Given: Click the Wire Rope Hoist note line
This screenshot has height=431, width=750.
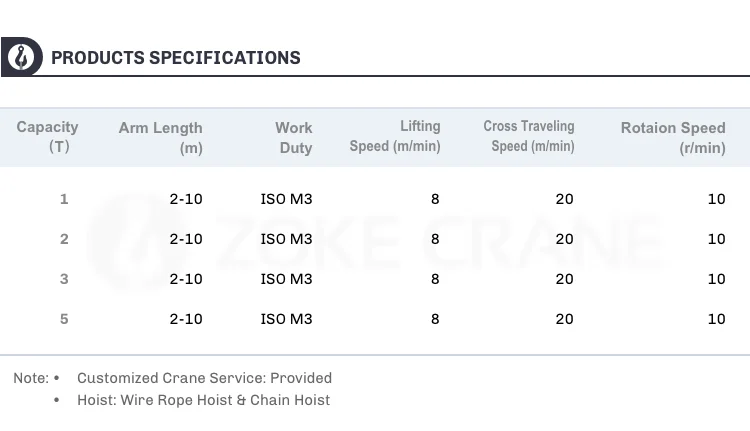Looking at the screenshot, I should 203,400.
